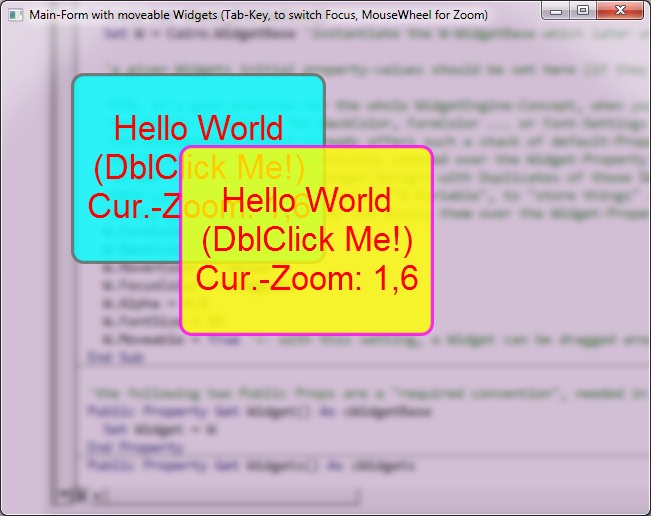651x516 pixels.
Task: Click the Main-Form title bar text
Action: coord(258,16)
